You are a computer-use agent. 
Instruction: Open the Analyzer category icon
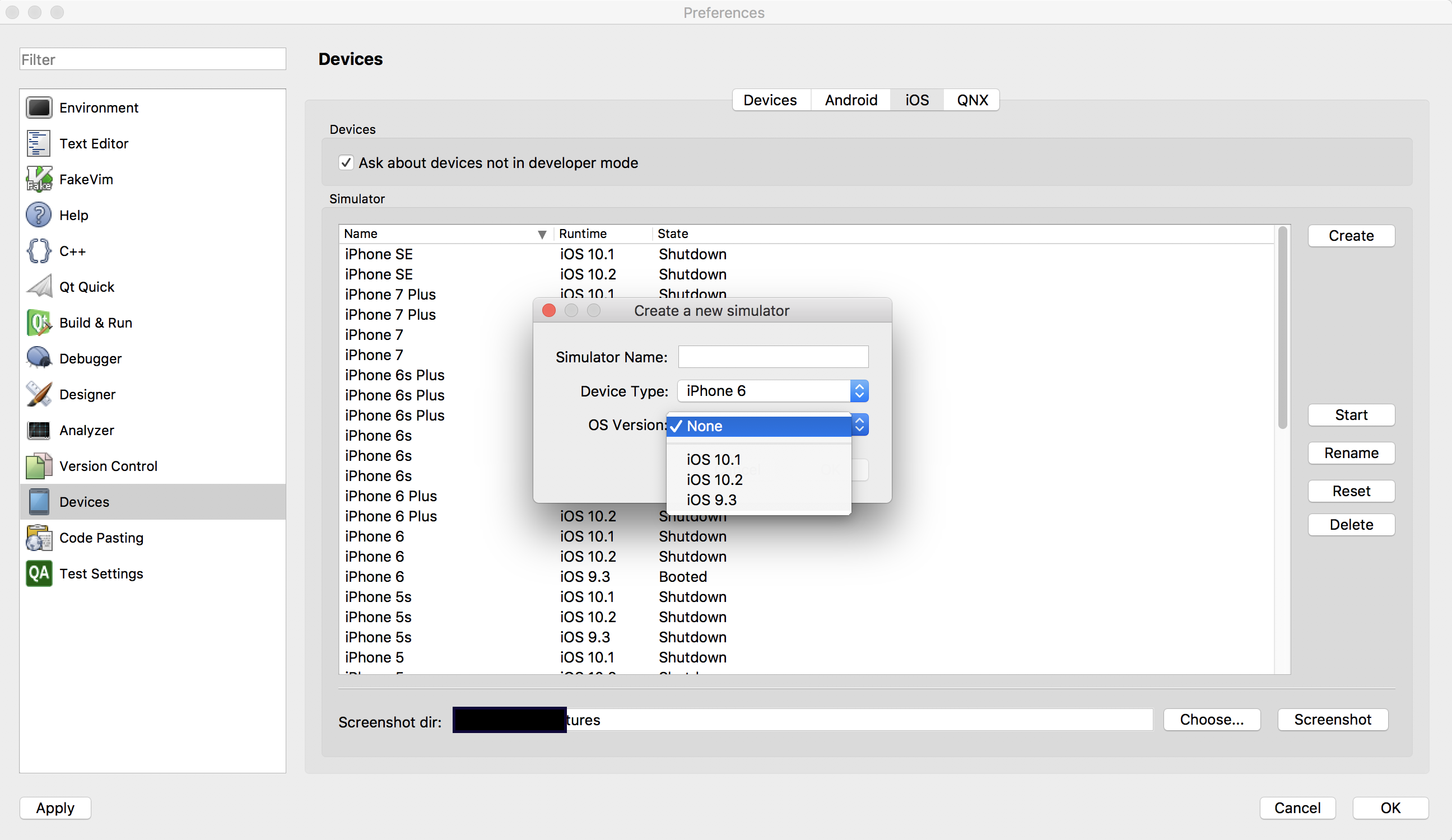(x=39, y=431)
